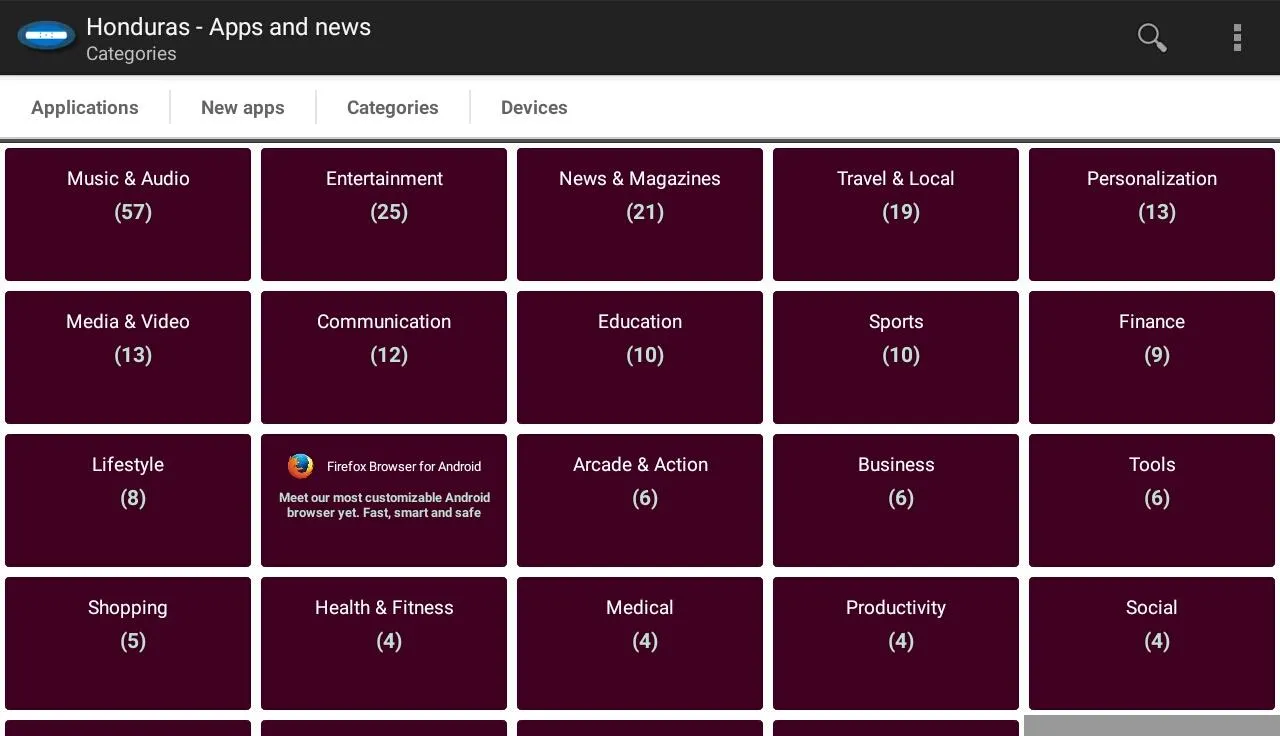This screenshot has width=1280, height=736.
Task: Switch to the New apps tab
Action: point(243,107)
